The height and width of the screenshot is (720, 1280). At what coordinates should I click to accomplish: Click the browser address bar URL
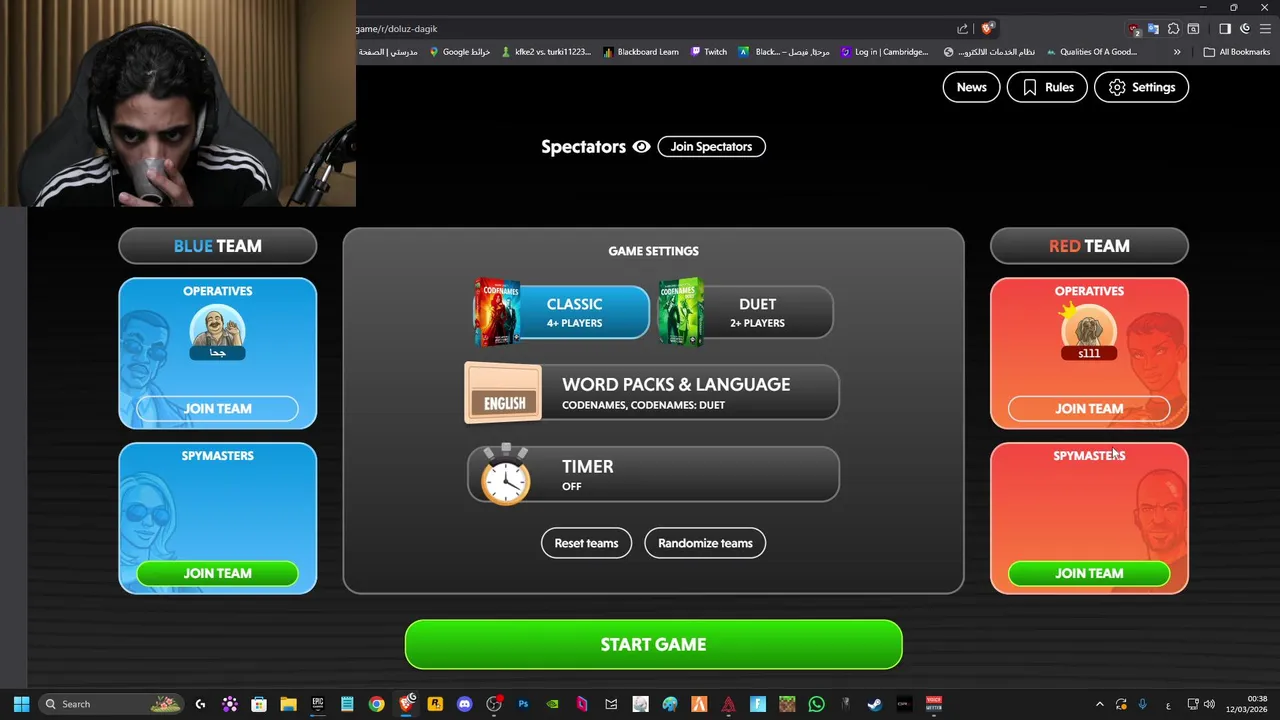coord(397,29)
